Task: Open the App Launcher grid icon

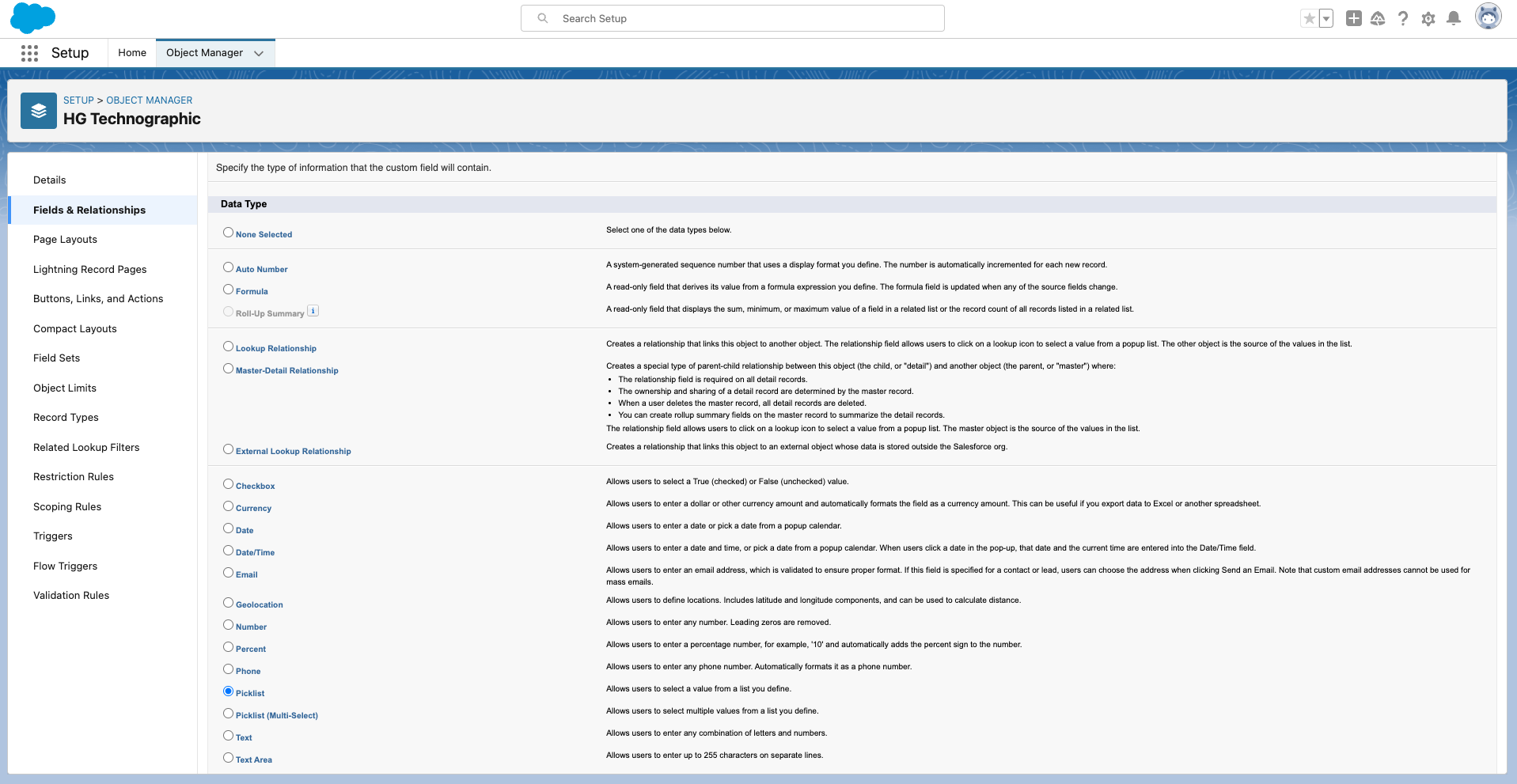Action: (x=29, y=53)
